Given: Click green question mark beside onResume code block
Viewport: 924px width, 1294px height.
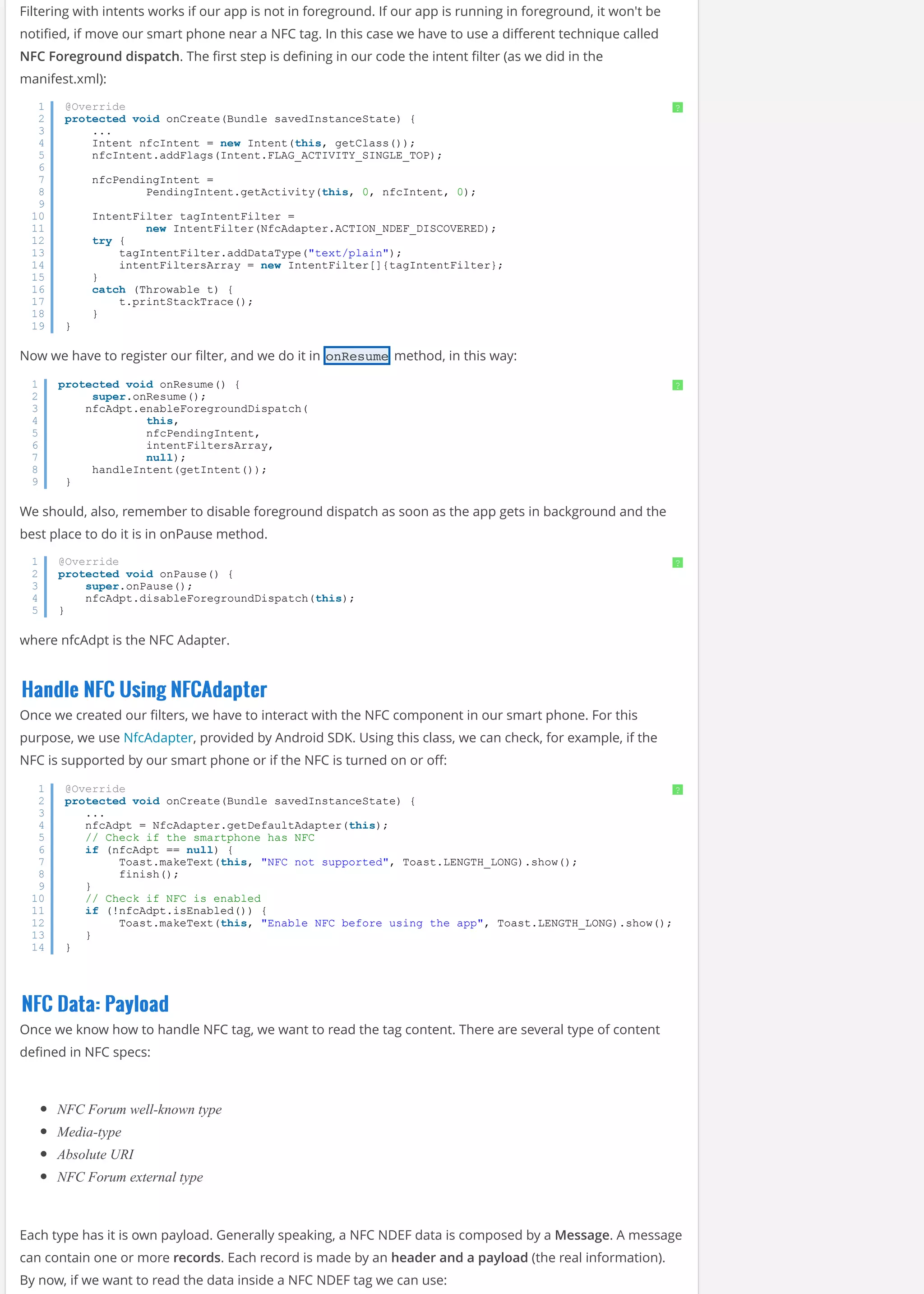Looking at the screenshot, I should pos(677,385).
